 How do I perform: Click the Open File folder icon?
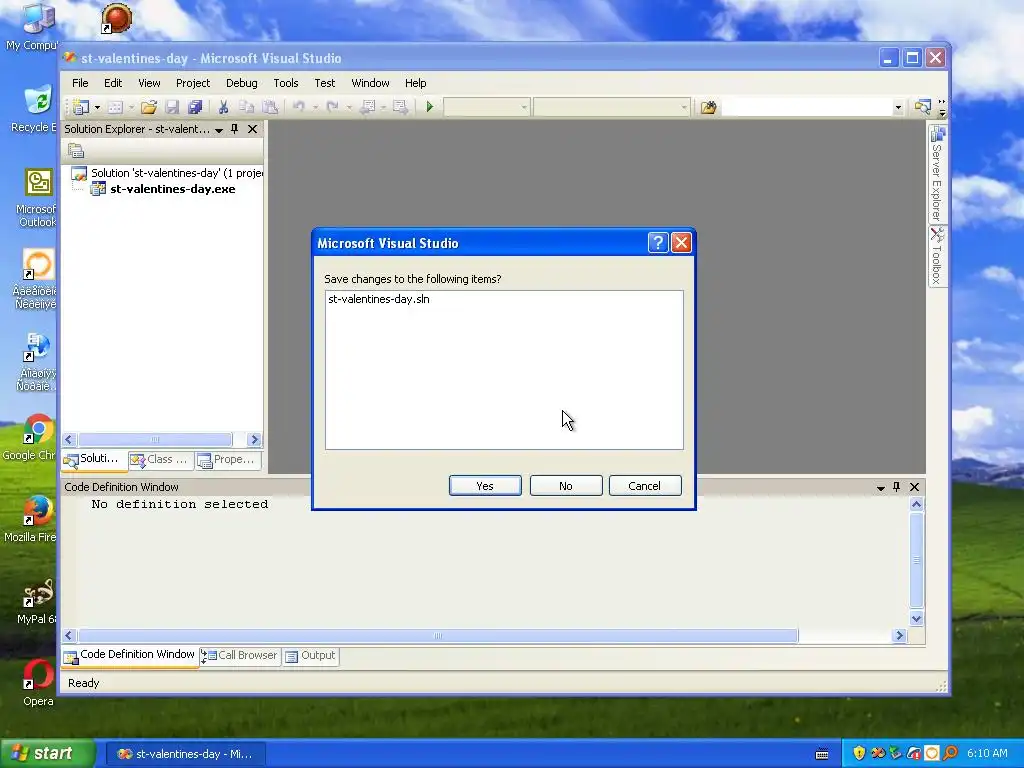pos(149,107)
